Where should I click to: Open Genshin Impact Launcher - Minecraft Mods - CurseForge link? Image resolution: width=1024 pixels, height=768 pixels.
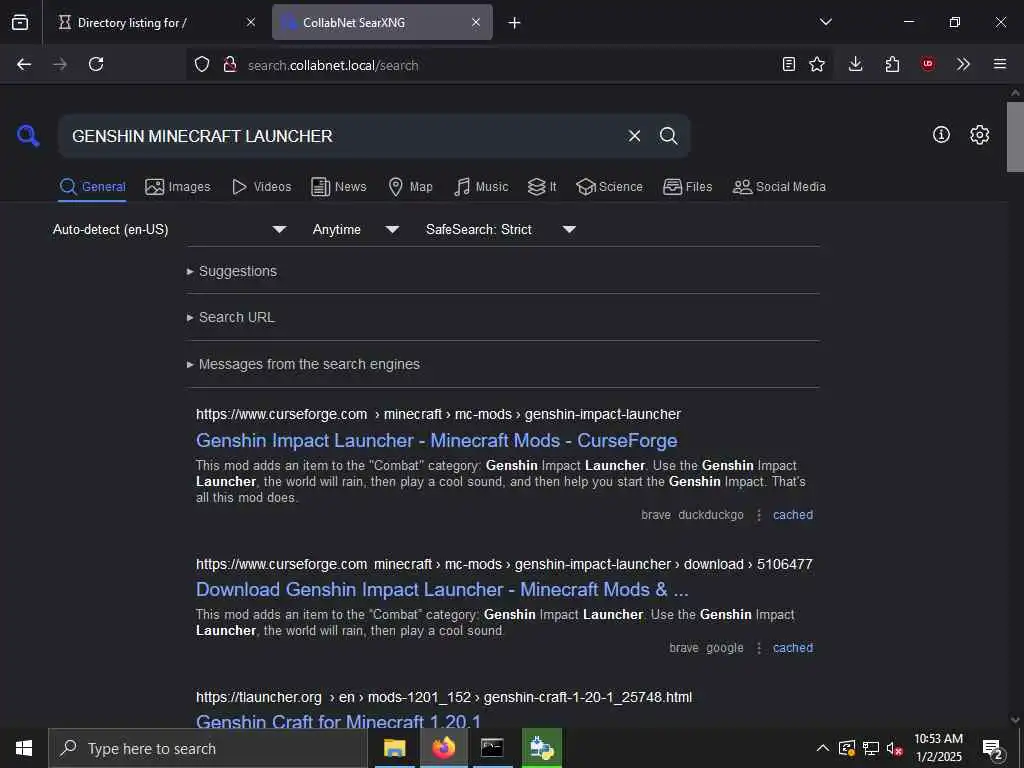[436, 440]
